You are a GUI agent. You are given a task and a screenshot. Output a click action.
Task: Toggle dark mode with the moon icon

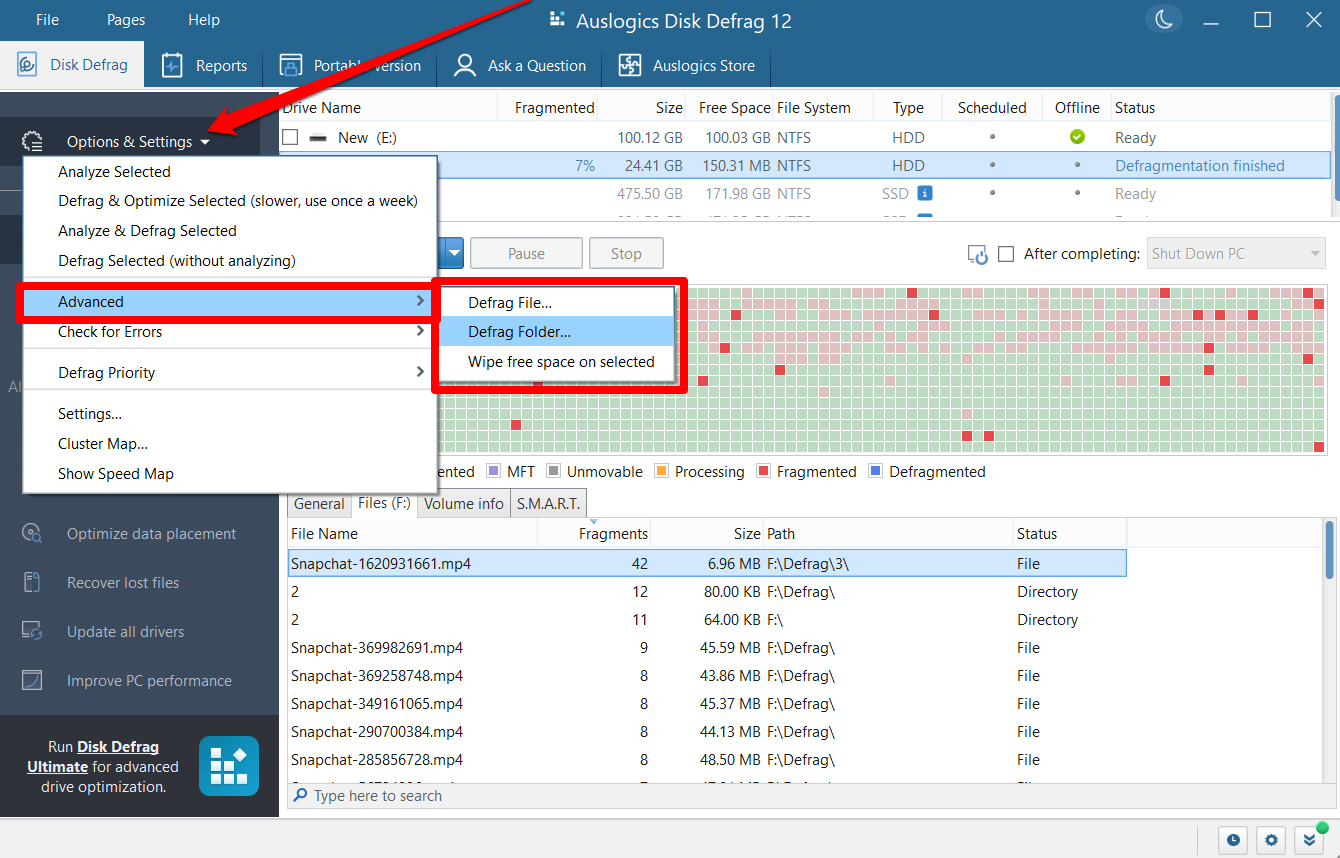tap(1163, 18)
